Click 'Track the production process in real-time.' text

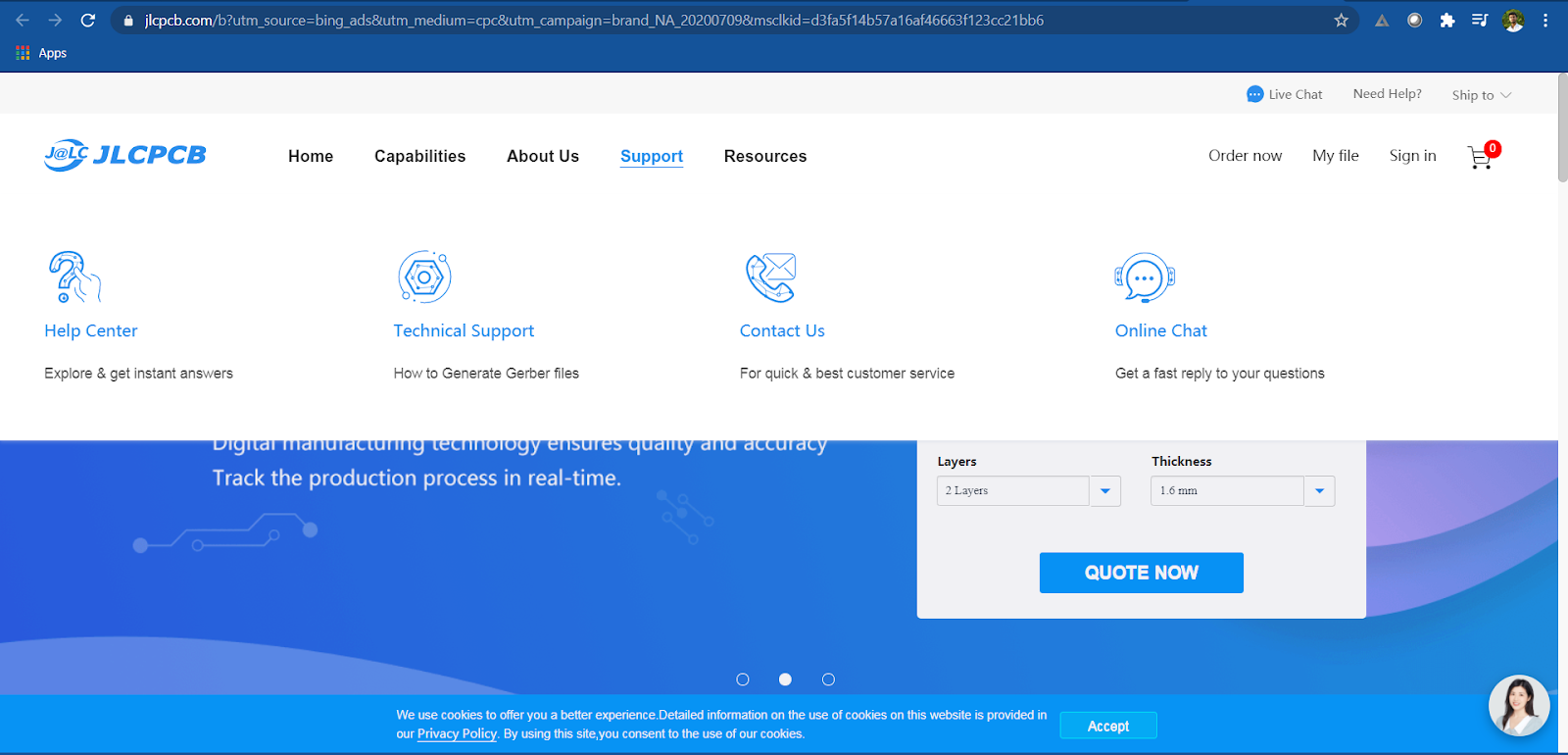(x=416, y=478)
